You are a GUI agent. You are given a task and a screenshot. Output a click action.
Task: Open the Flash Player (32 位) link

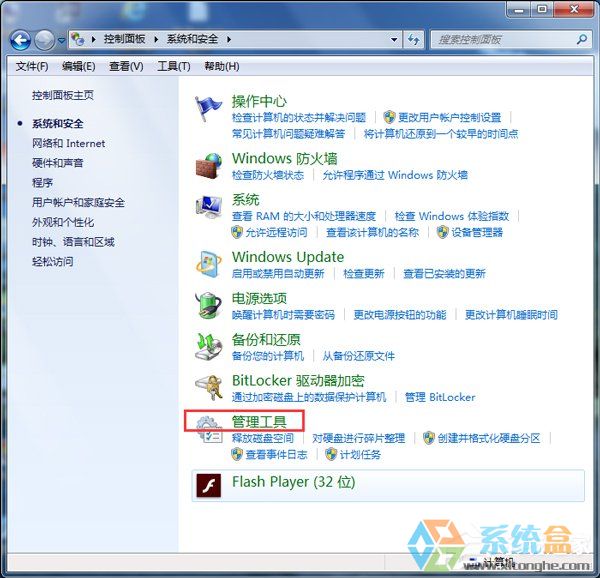click(293, 482)
